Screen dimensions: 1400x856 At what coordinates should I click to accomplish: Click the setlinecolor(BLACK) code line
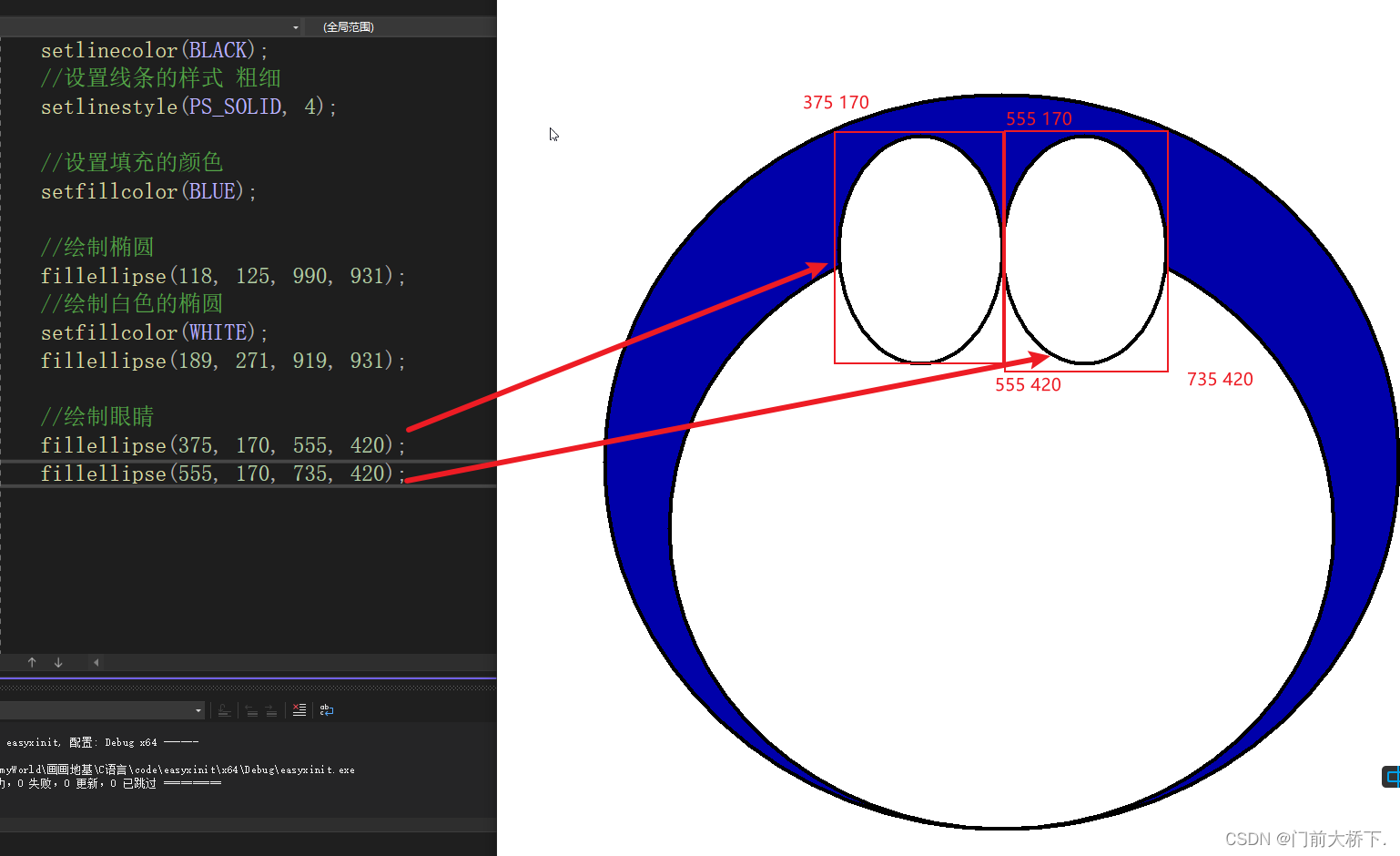(155, 50)
